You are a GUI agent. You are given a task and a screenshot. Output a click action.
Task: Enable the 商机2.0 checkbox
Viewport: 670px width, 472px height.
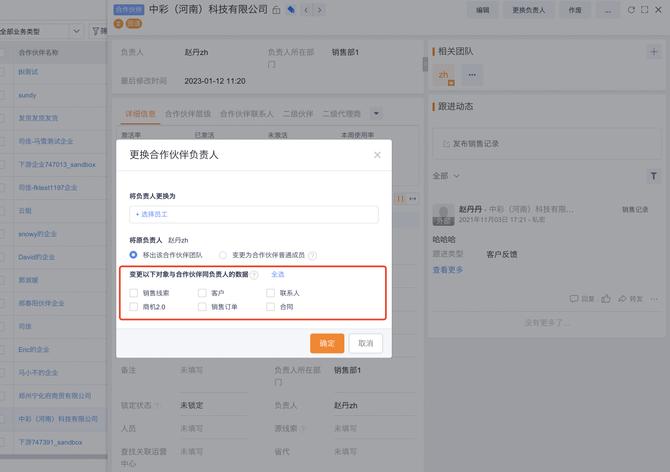134,307
